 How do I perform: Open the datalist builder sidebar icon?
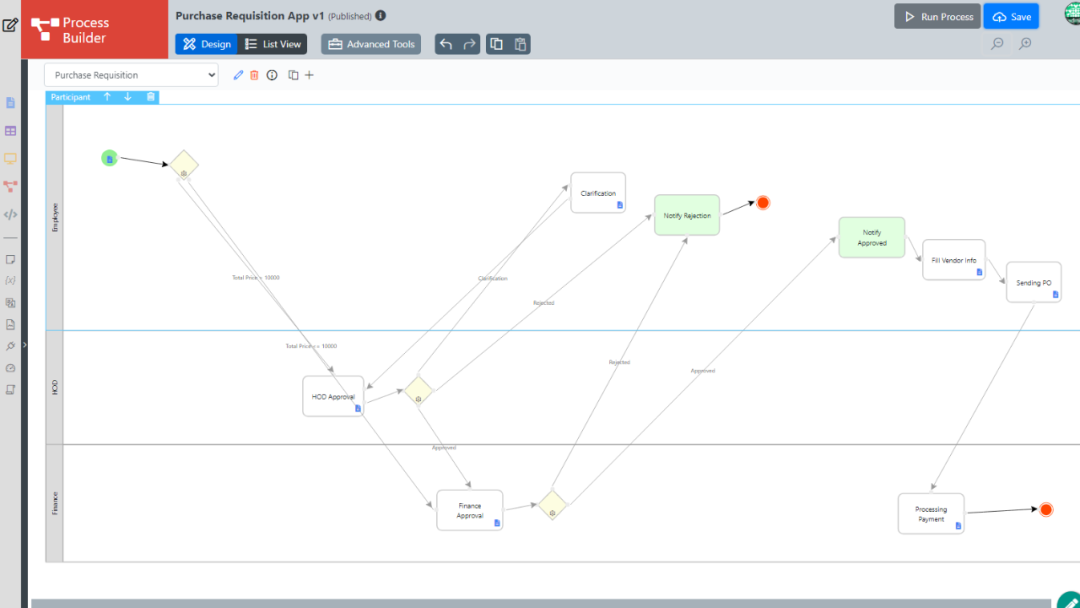click(10, 131)
